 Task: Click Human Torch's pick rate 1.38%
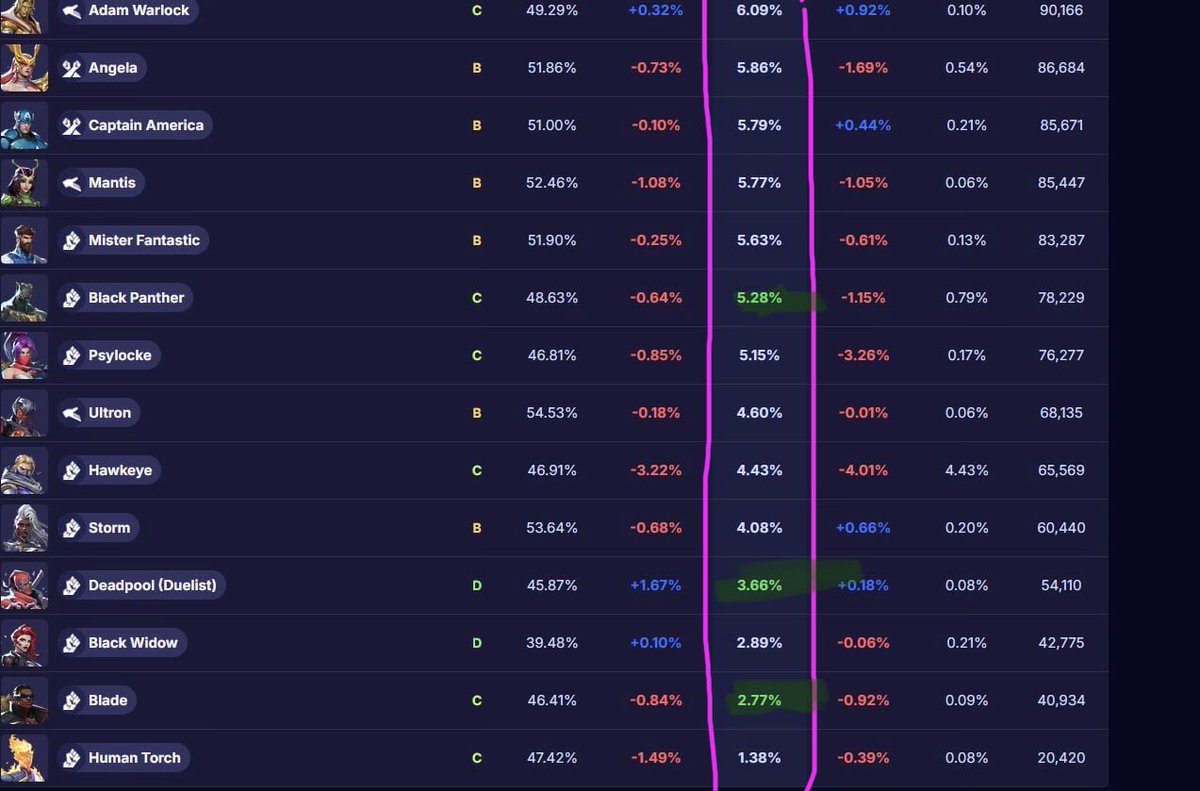[x=759, y=758]
